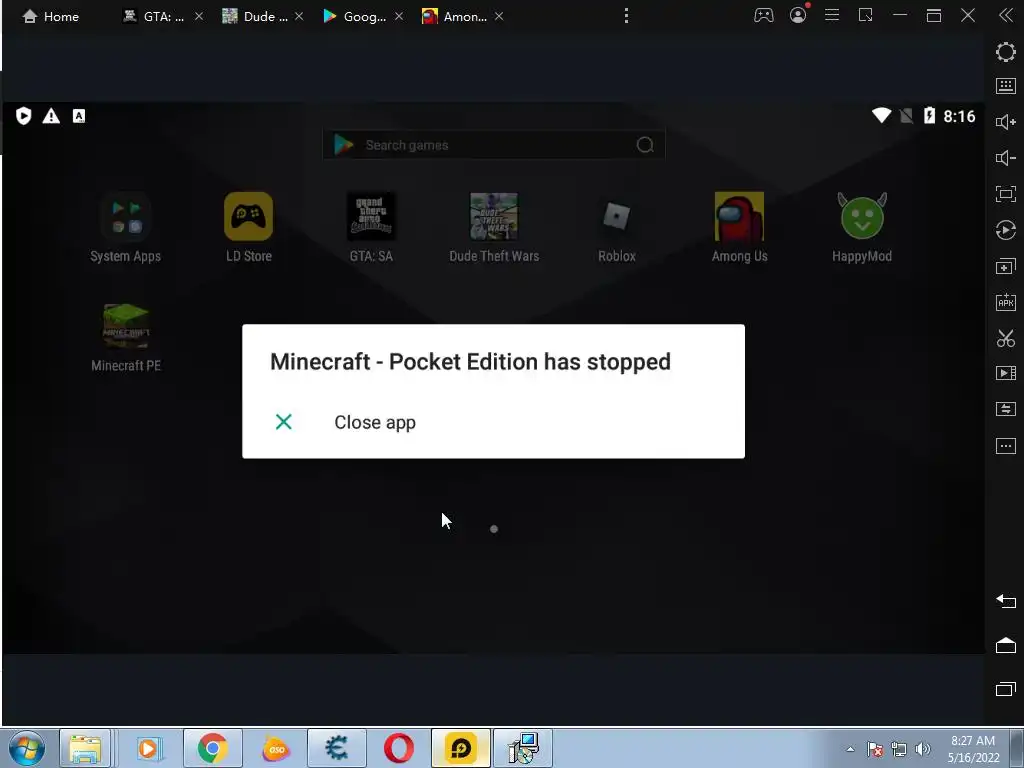The image size is (1024, 768).
Task: Click the Wi-Fi icon in Android status bar
Action: click(x=882, y=116)
